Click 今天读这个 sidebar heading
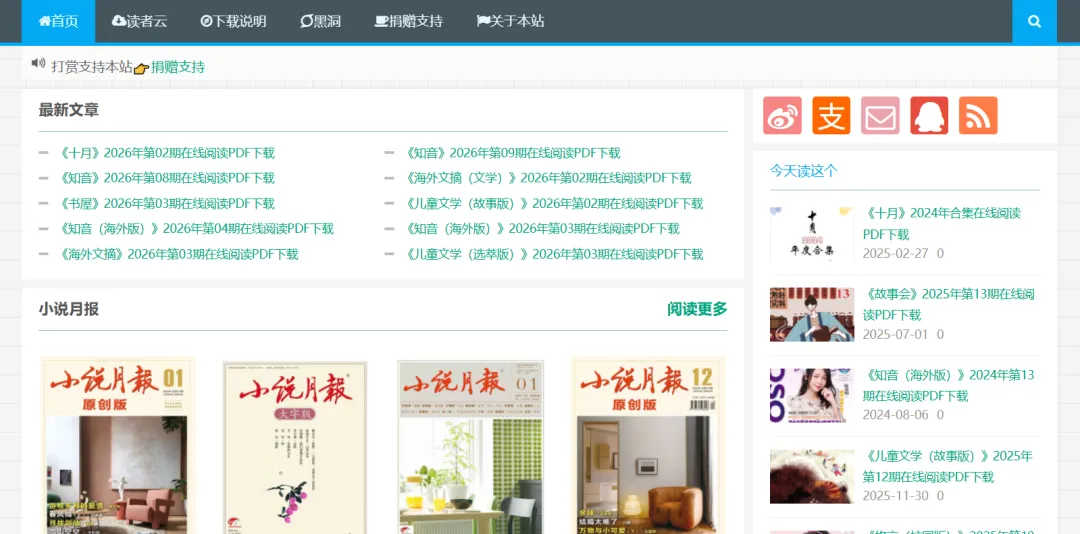 tap(804, 171)
